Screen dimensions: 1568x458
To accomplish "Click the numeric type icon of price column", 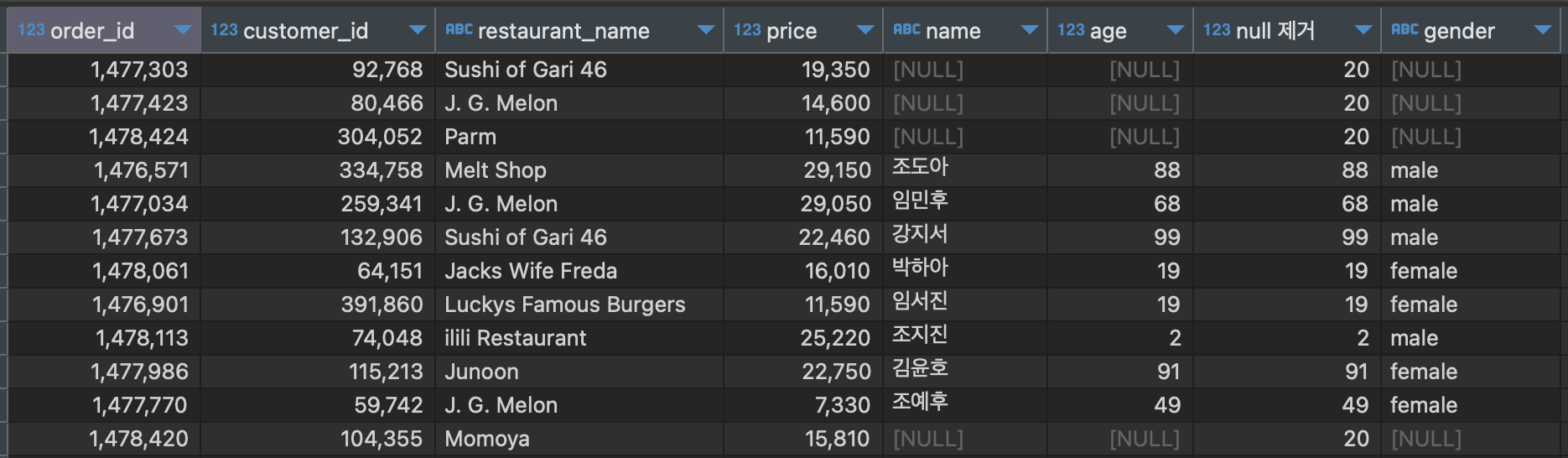I will click(747, 30).
